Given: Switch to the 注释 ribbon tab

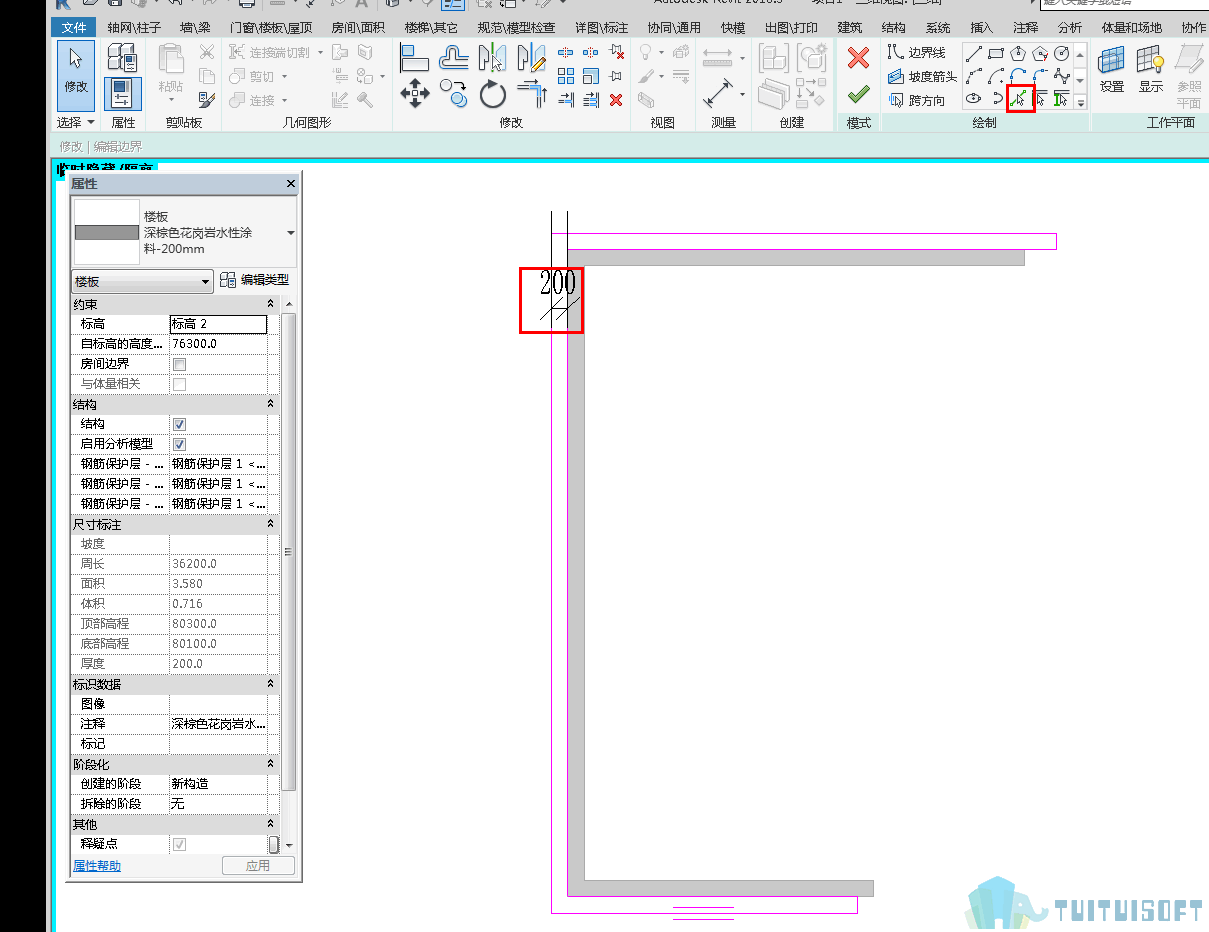Looking at the screenshot, I should coord(1026,27).
